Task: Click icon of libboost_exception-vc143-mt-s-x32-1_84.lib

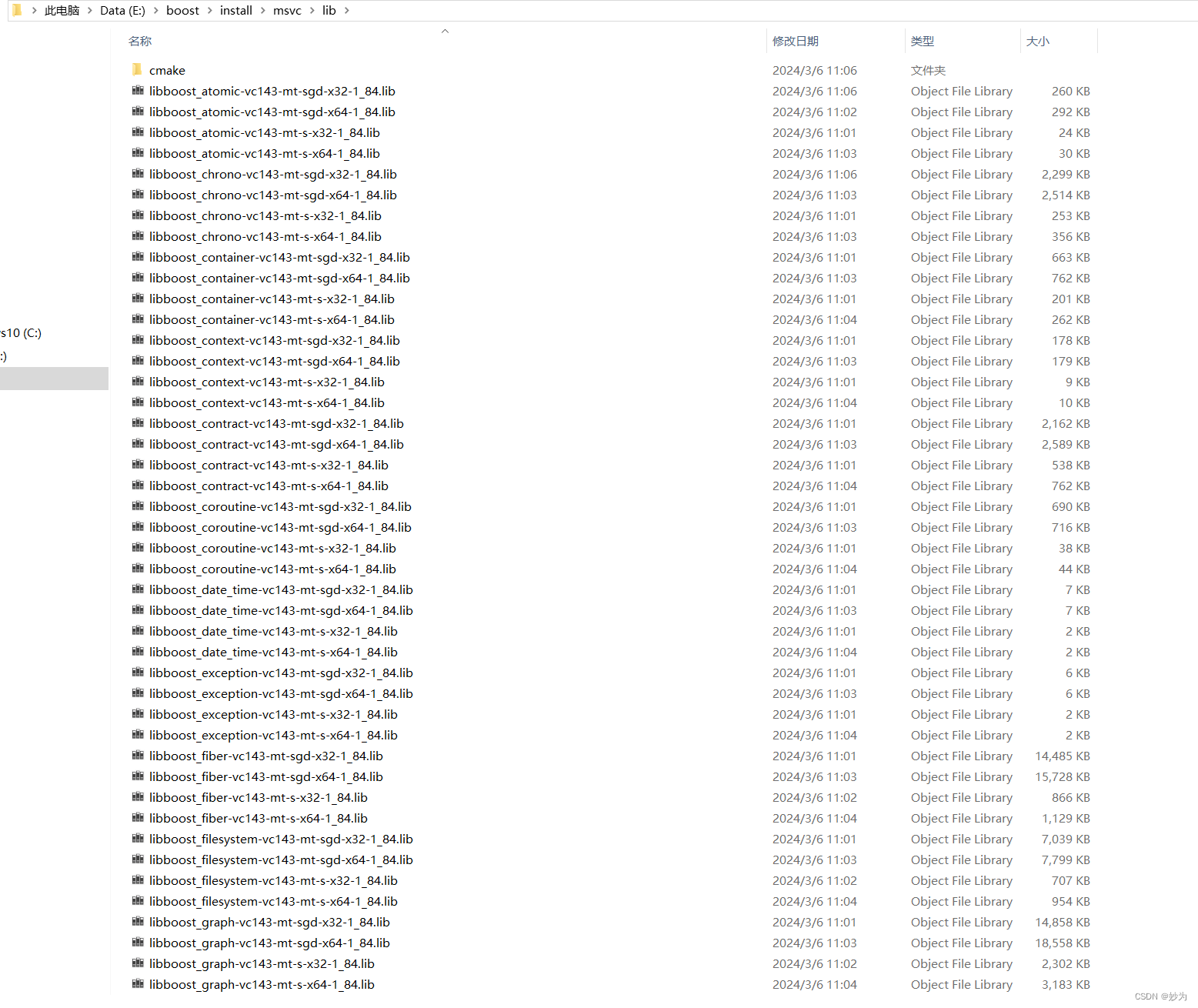Action: 138,713
